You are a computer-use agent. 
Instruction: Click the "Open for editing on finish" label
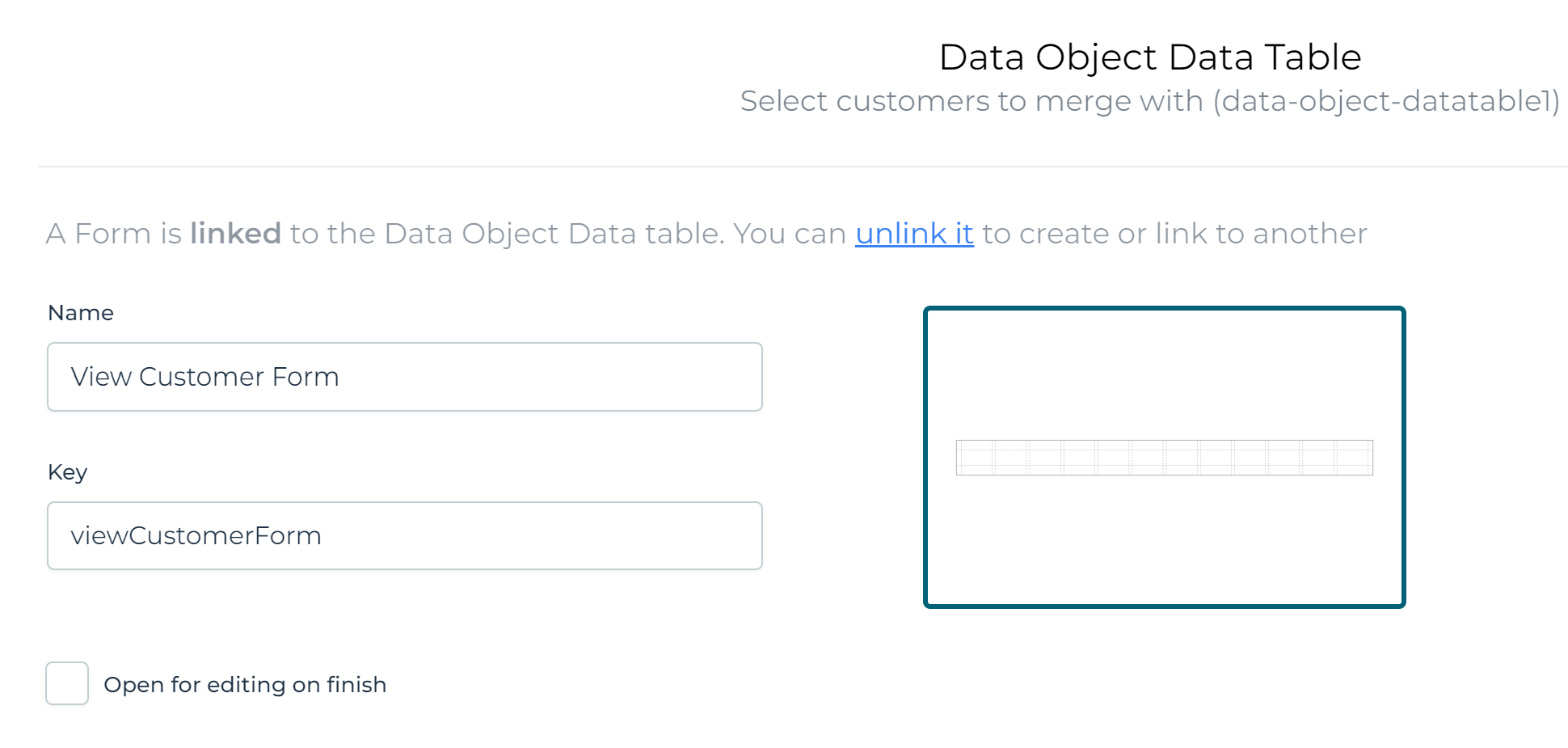coord(244,684)
